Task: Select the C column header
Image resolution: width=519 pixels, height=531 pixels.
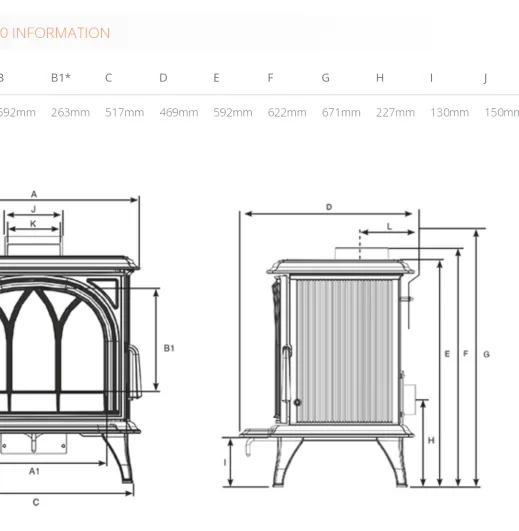Action: pyautogui.click(x=108, y=78)
